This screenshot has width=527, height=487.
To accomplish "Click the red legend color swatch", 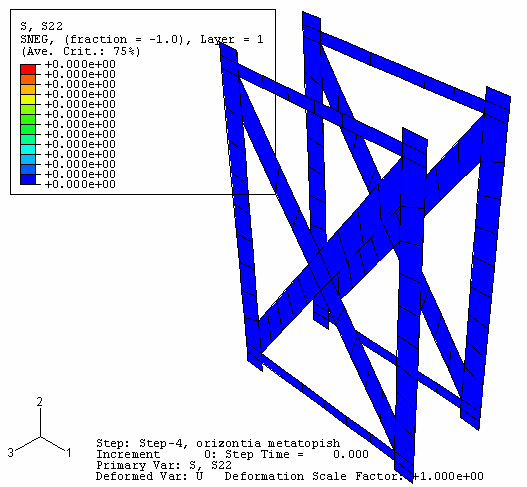I will [x=28, y=70].
